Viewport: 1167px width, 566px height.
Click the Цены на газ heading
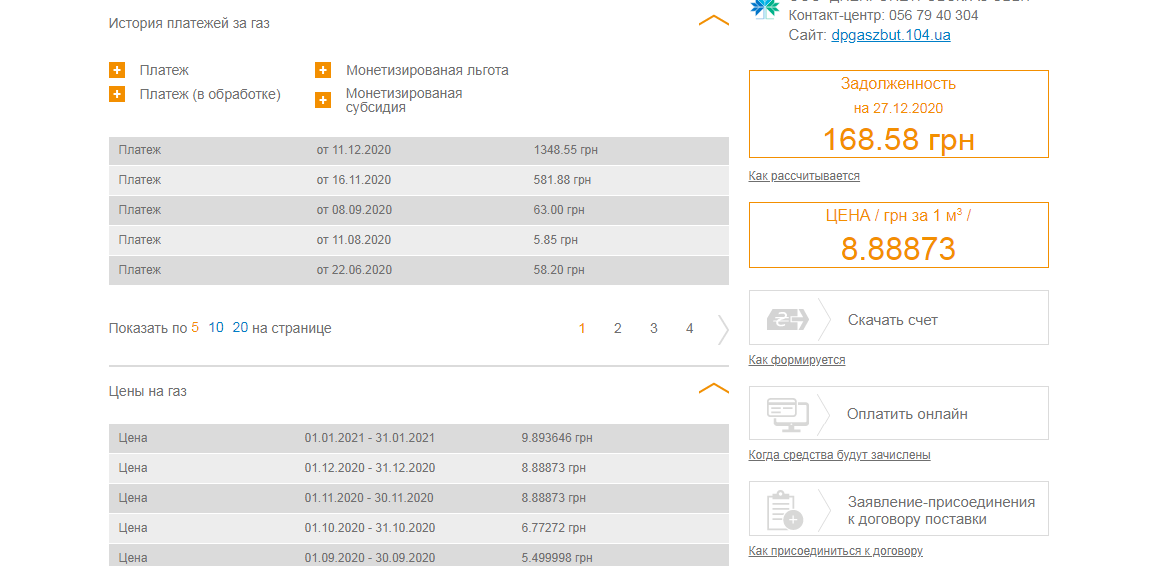[147, 391]
